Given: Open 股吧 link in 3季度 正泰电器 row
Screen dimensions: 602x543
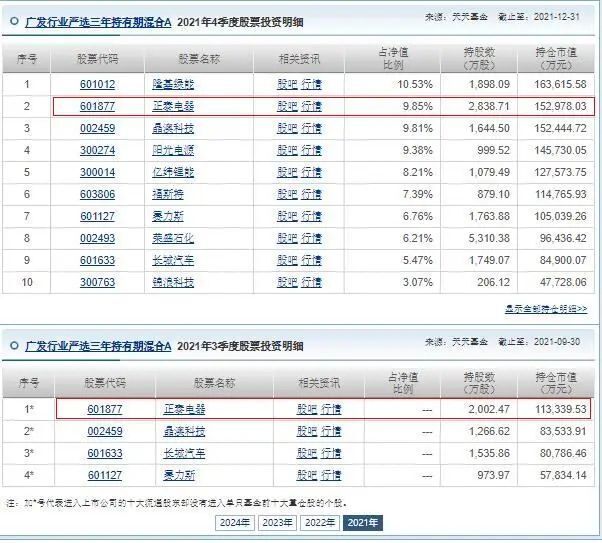Looking at the screenshot, I should click(x=307, y=409).
